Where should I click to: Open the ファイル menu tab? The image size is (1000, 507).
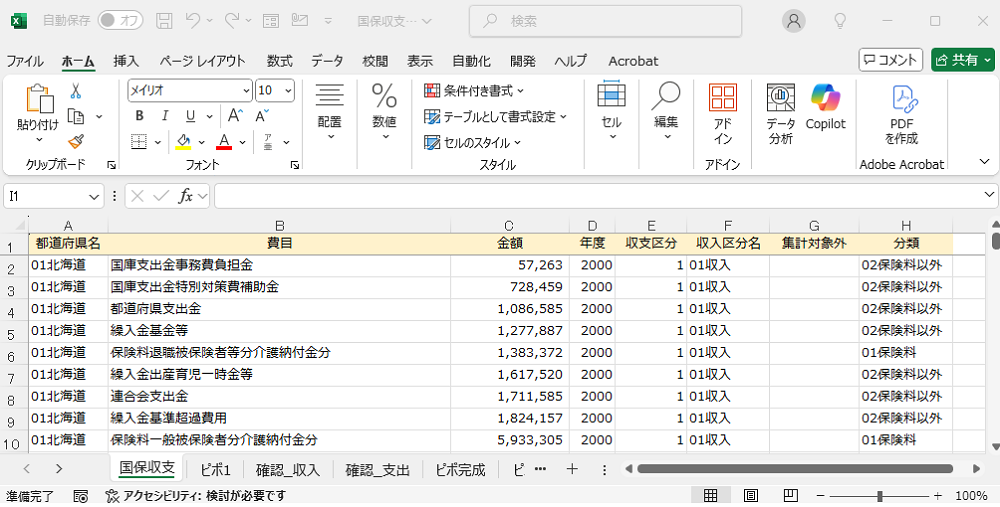point(25,61)
